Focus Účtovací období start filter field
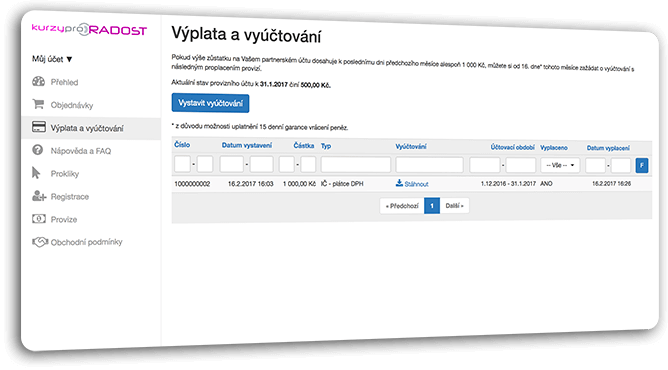The width and height of the screenshot is (668, 370). pos(485,165)
